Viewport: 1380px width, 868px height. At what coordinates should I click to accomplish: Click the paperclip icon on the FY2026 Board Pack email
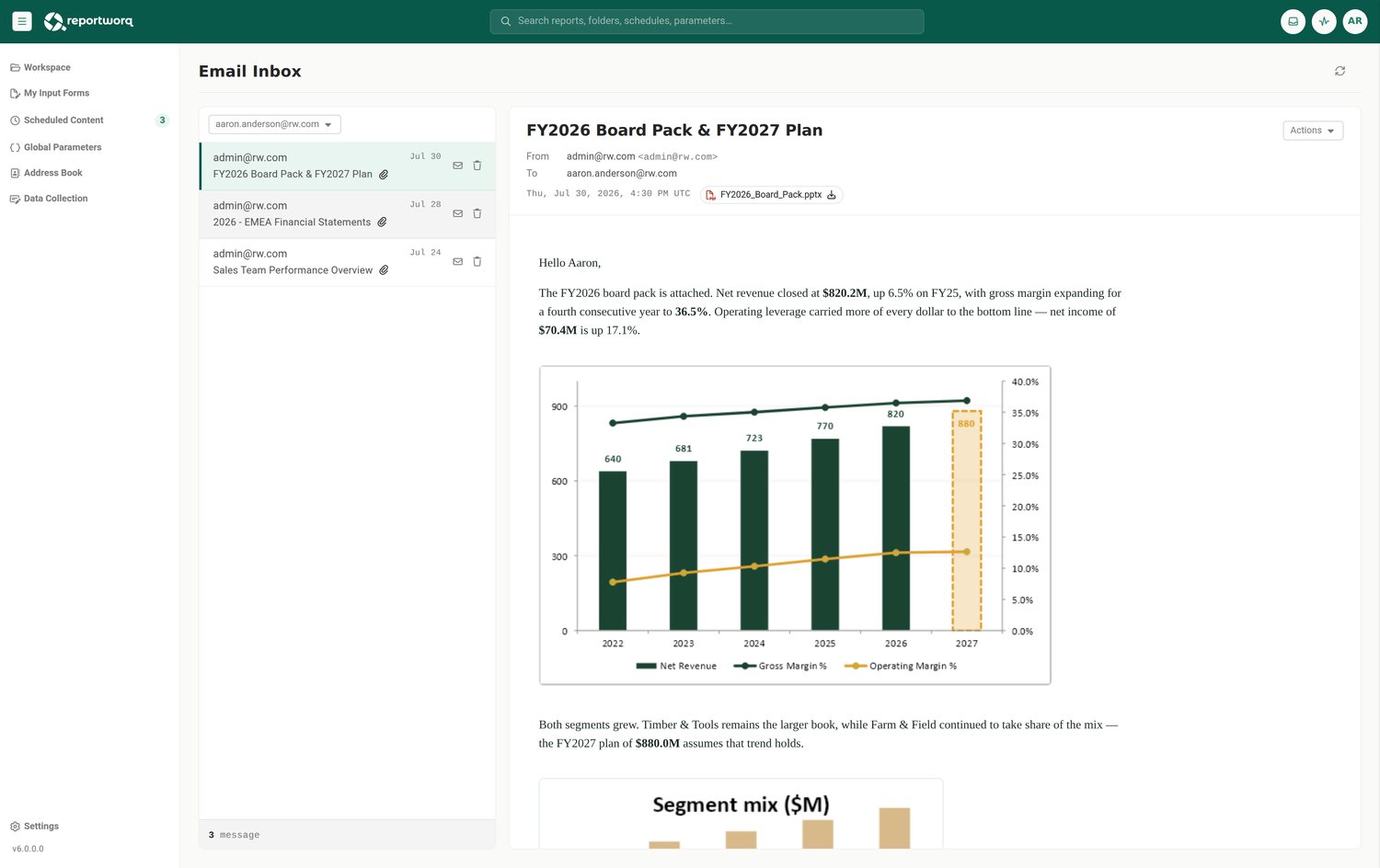384,174
